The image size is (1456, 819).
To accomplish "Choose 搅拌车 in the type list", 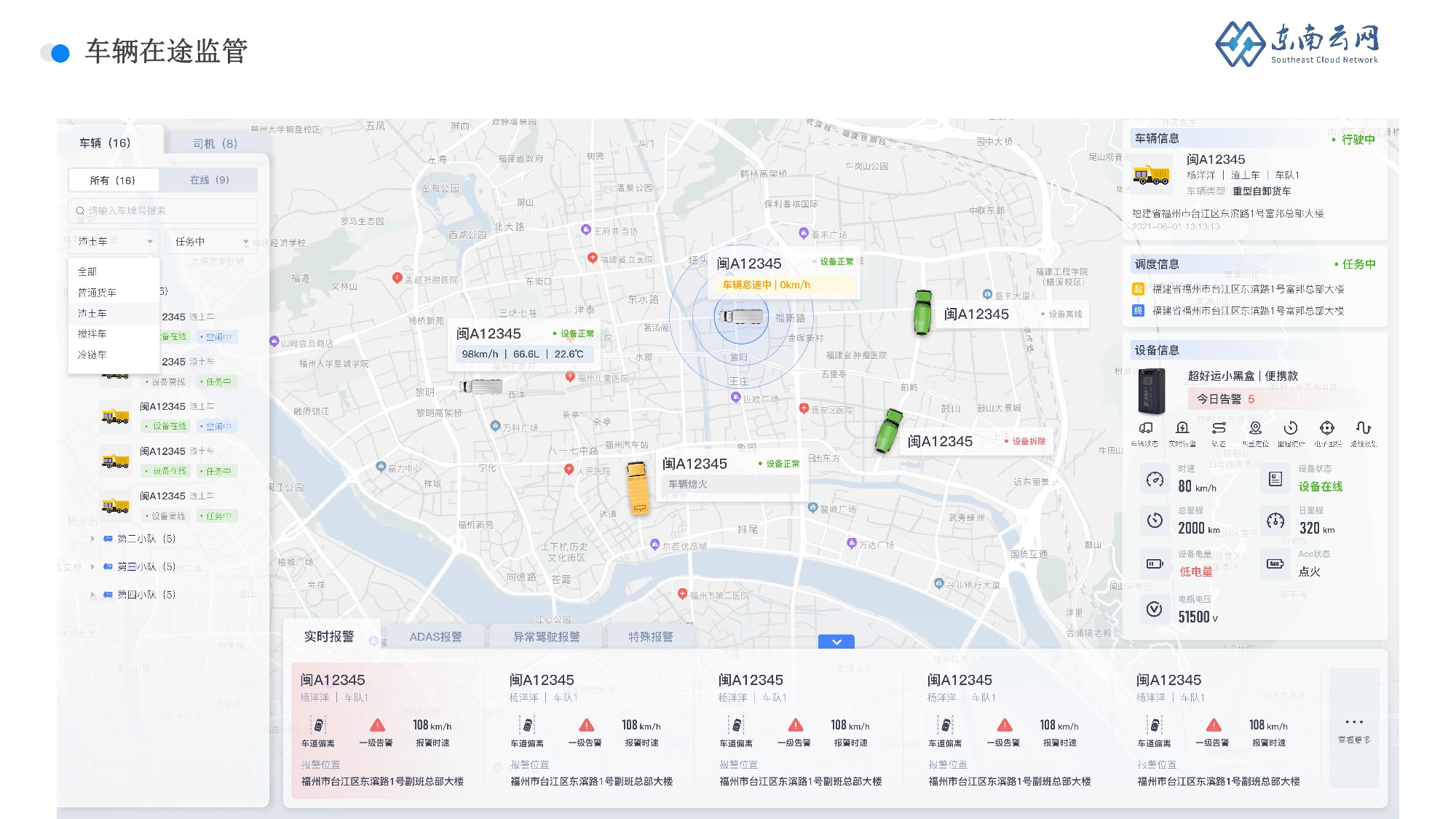I will [x=114, y=334].
